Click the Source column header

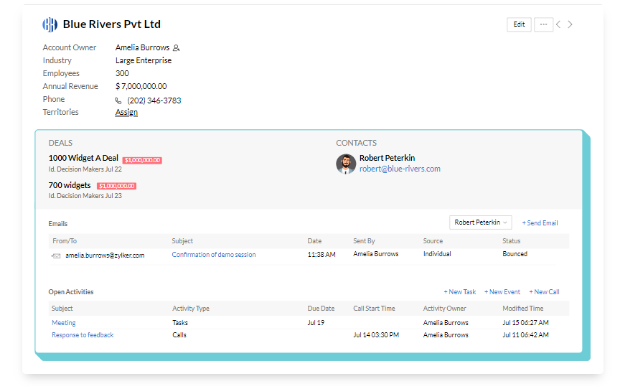point(433,241)
